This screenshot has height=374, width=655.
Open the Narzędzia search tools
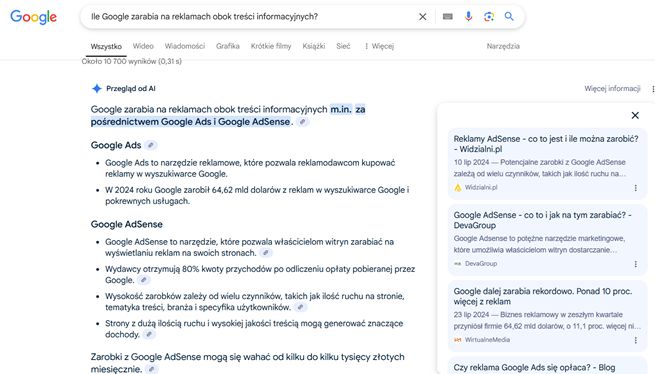click(503, 46)
